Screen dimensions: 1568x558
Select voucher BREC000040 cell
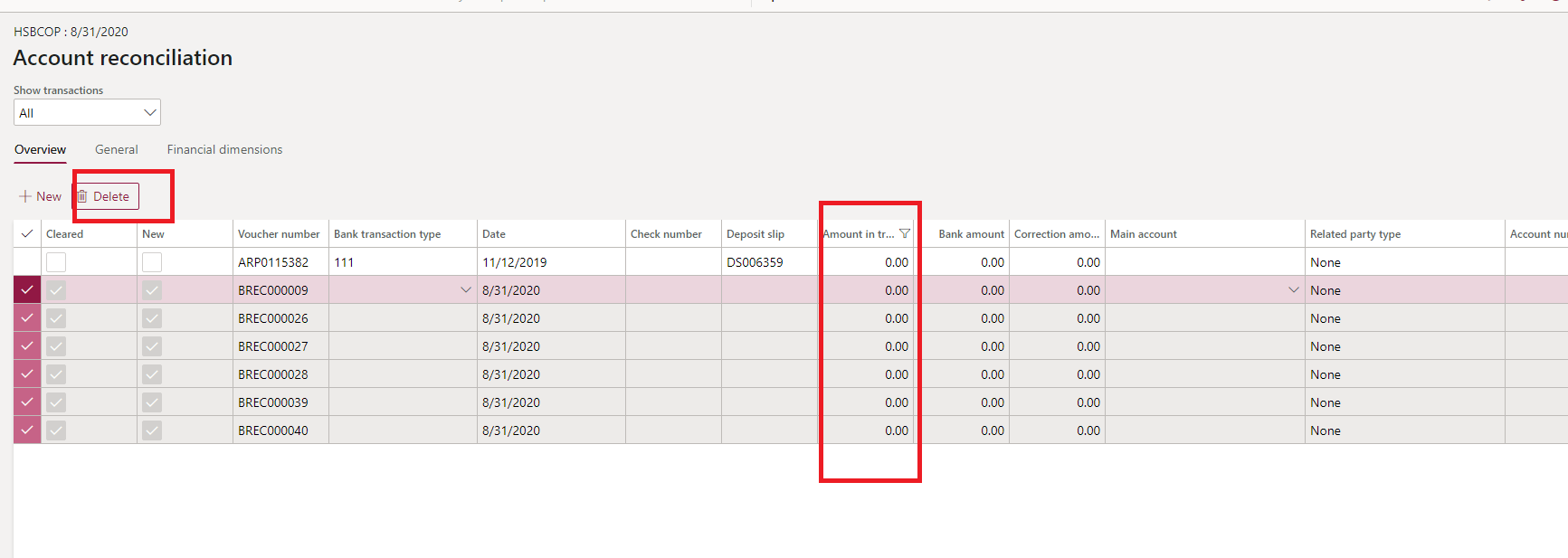(280, 430)
